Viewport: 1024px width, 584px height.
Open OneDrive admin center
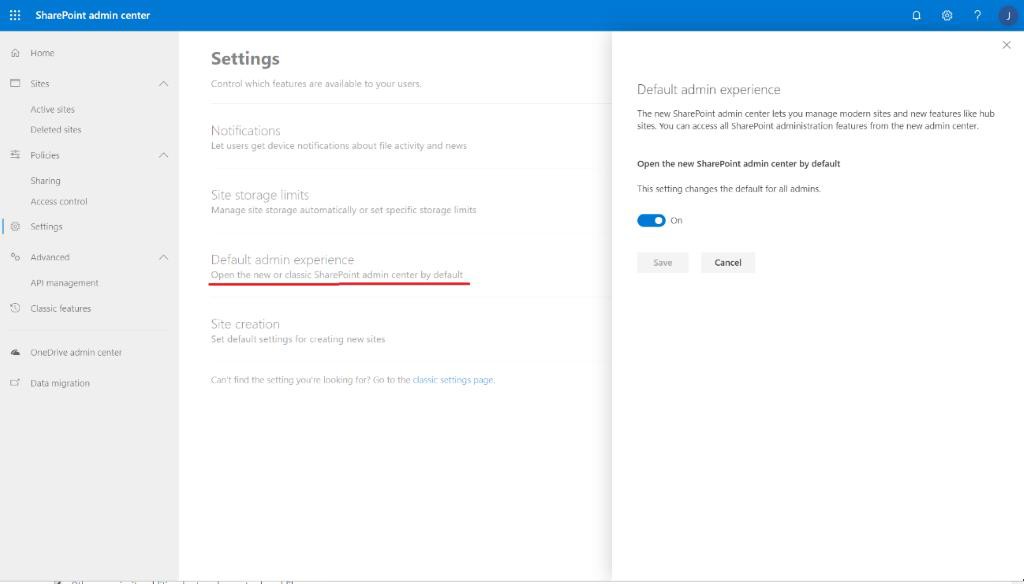(76, 353)
